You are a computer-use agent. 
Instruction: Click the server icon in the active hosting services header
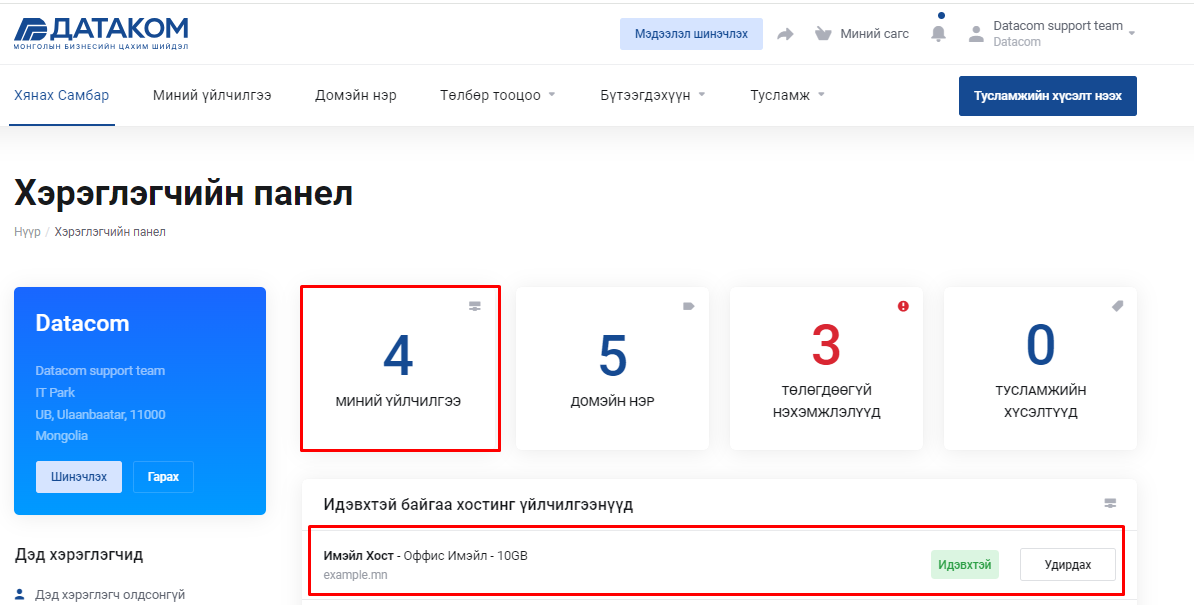[1110, 504]
